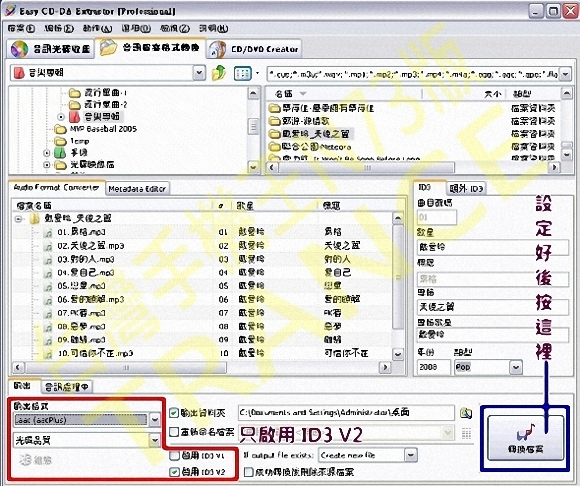Click the music note icon of track 06
The height and width of the screenshot is (486, 580).
(48, 300)
